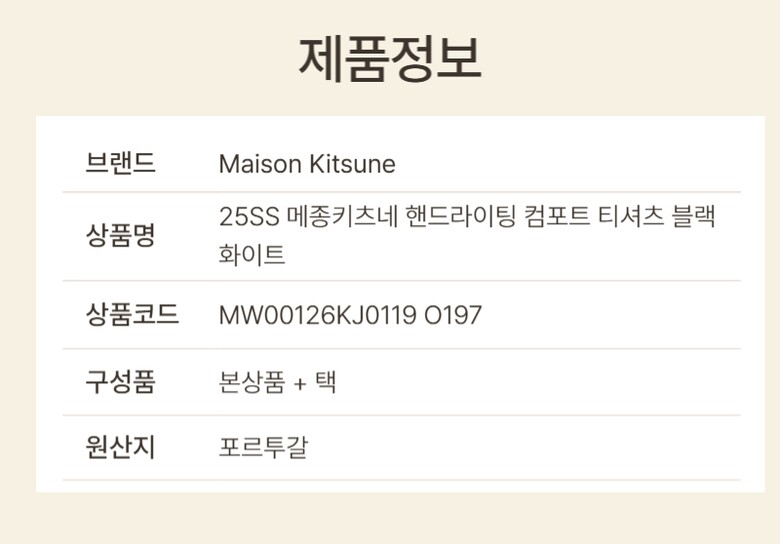Click the 본상품 text in components

[x=252, y=382]
